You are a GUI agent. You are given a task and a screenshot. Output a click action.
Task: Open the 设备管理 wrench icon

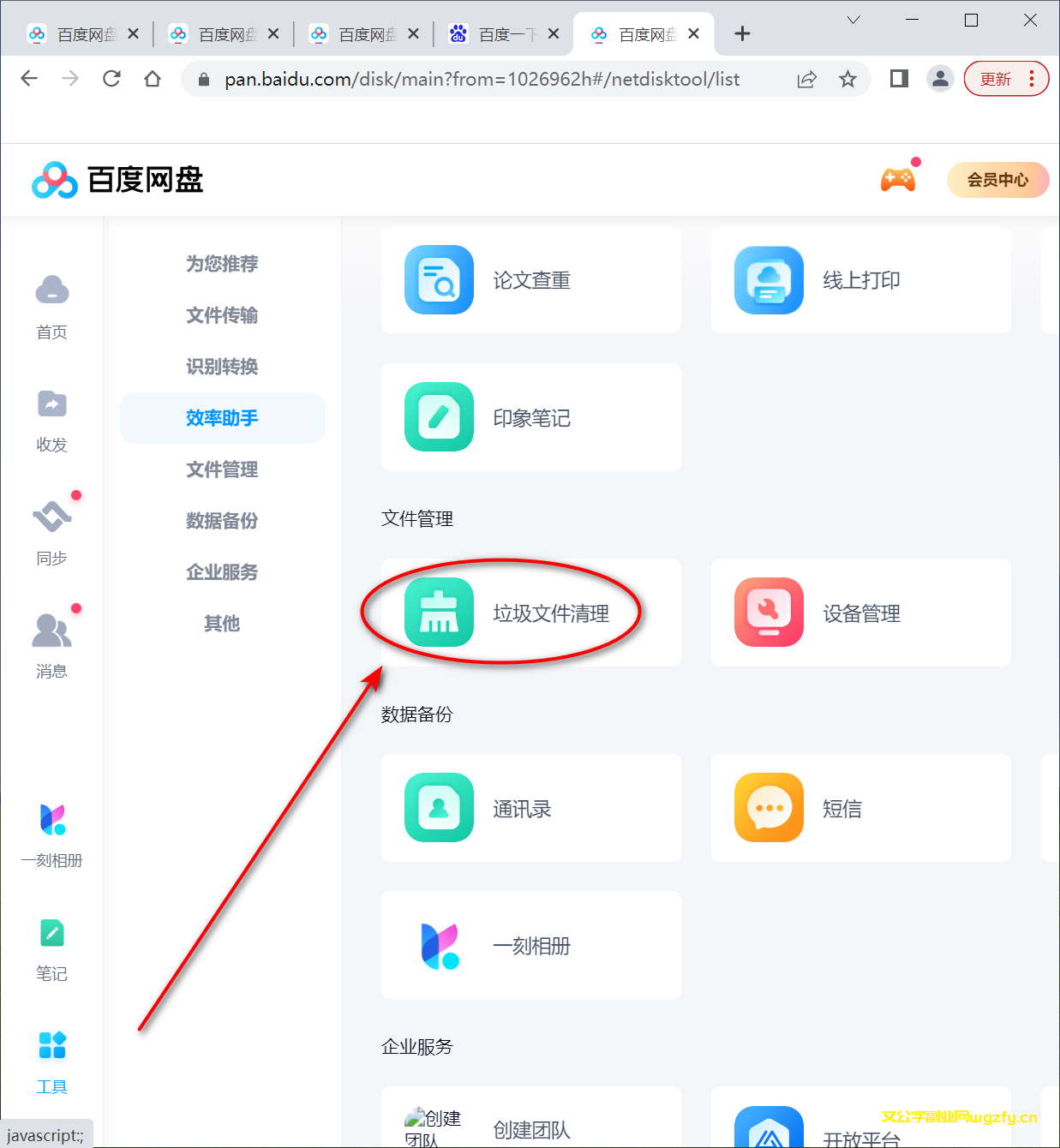(x=769, y=613)
